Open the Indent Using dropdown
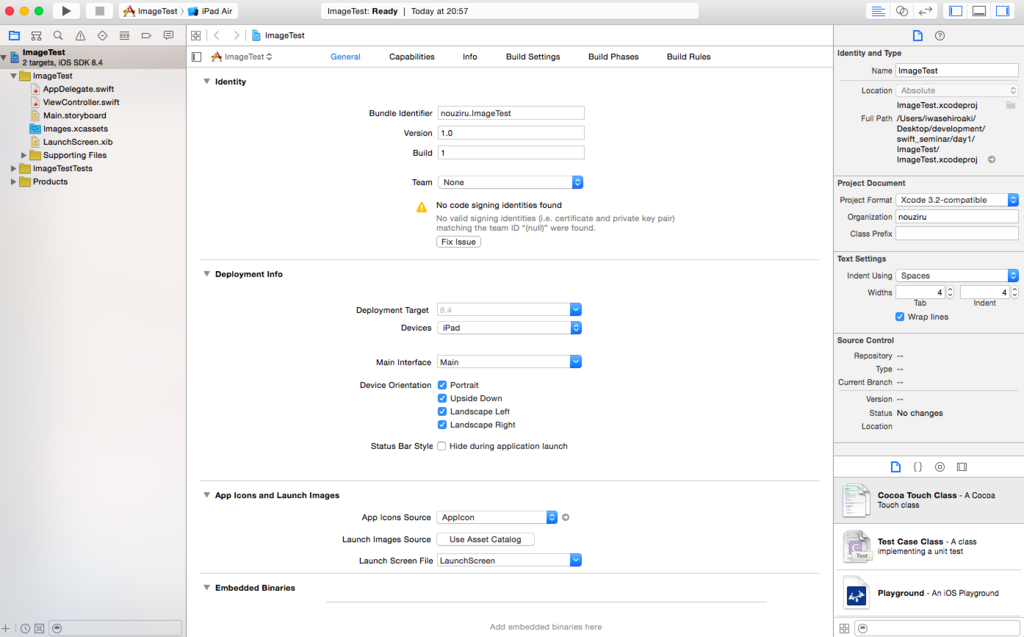Image resolution: width=1024 pixels, height=637 pixels. (957, 276)
